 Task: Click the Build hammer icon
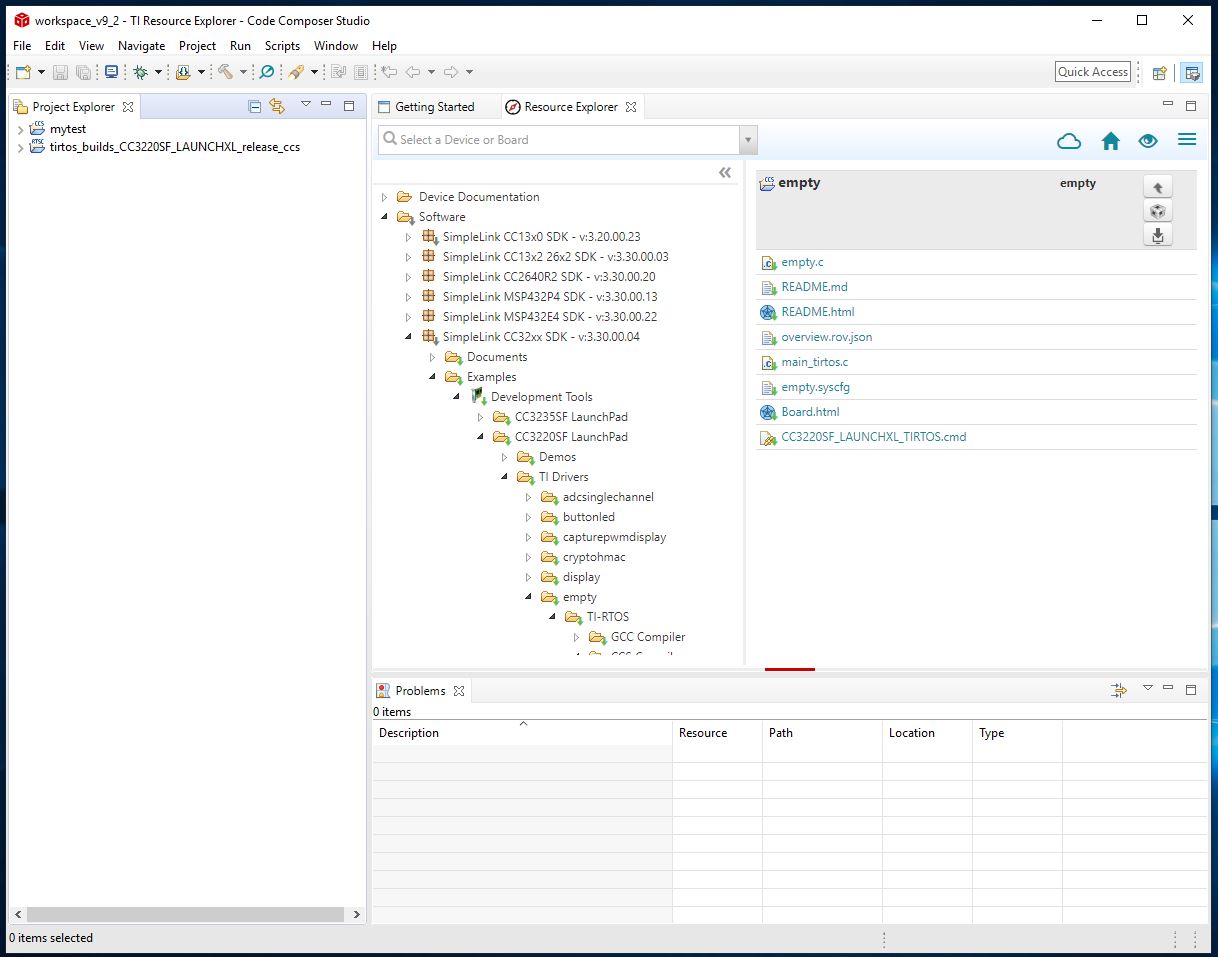tap(225, 72)
